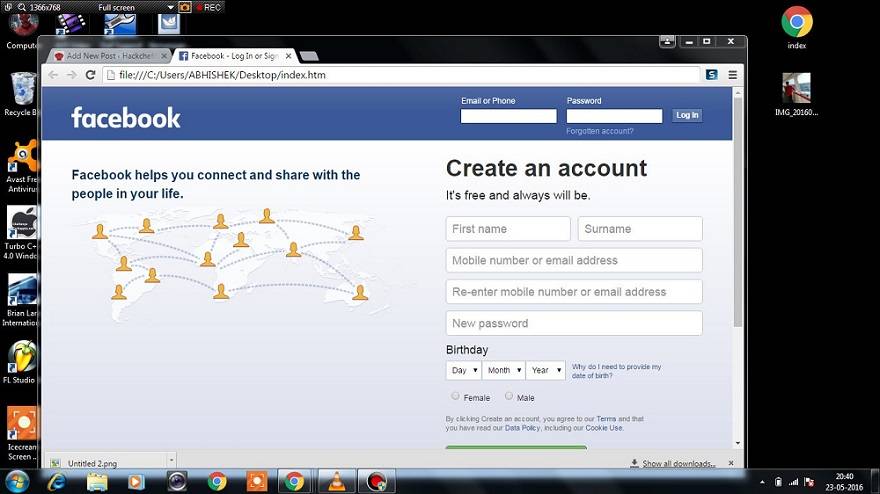Viewport: 880px width, 494px height.
Task: Click the Forgotten account? link
Action: [599, 131]
